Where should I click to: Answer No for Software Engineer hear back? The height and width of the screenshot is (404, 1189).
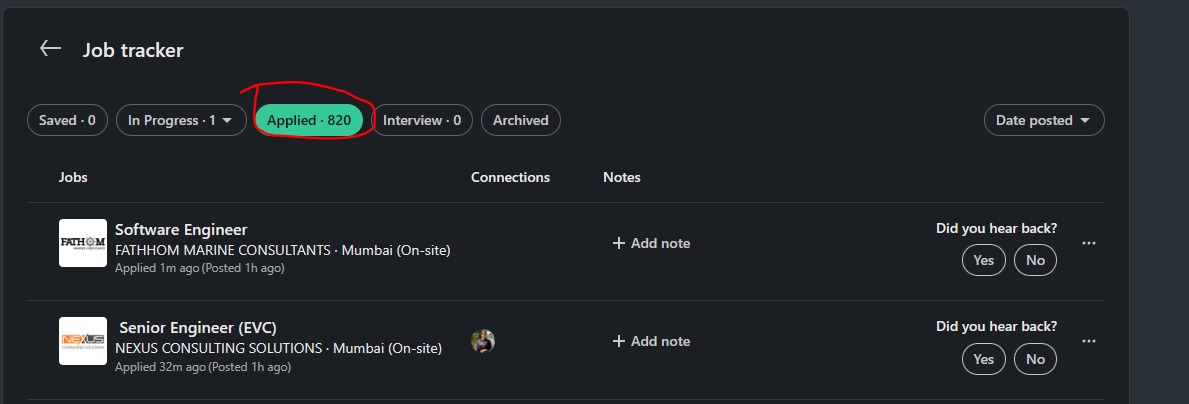tap(1035, 260)
